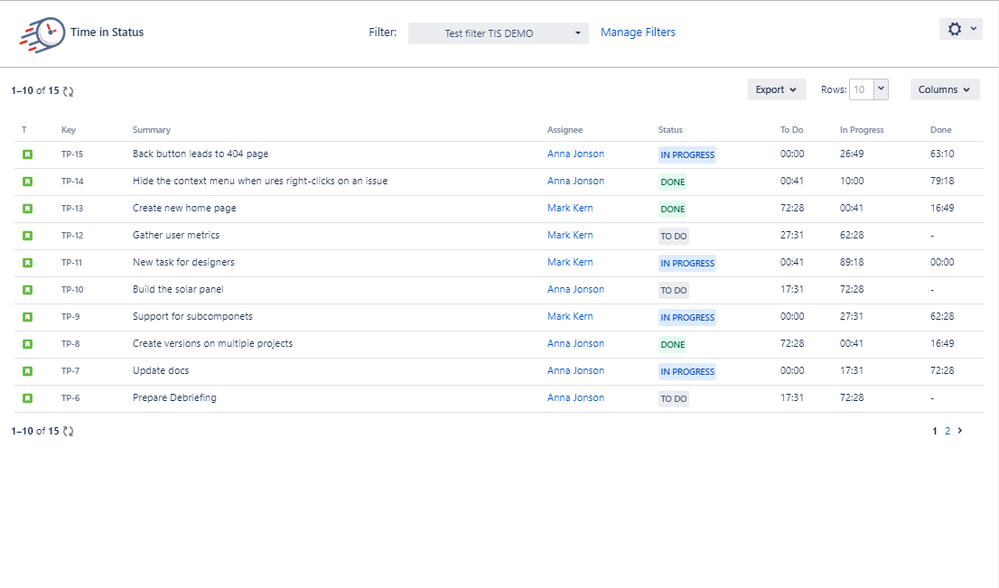
Task: Select page 1 in pagination
Action: [935, 431]
